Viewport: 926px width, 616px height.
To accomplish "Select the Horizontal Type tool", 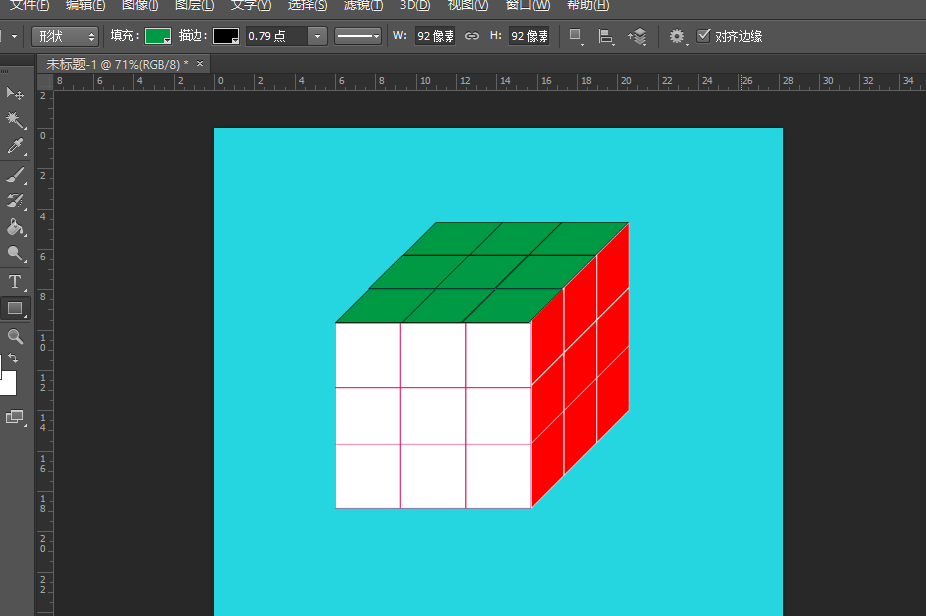I will pos(15,282).
